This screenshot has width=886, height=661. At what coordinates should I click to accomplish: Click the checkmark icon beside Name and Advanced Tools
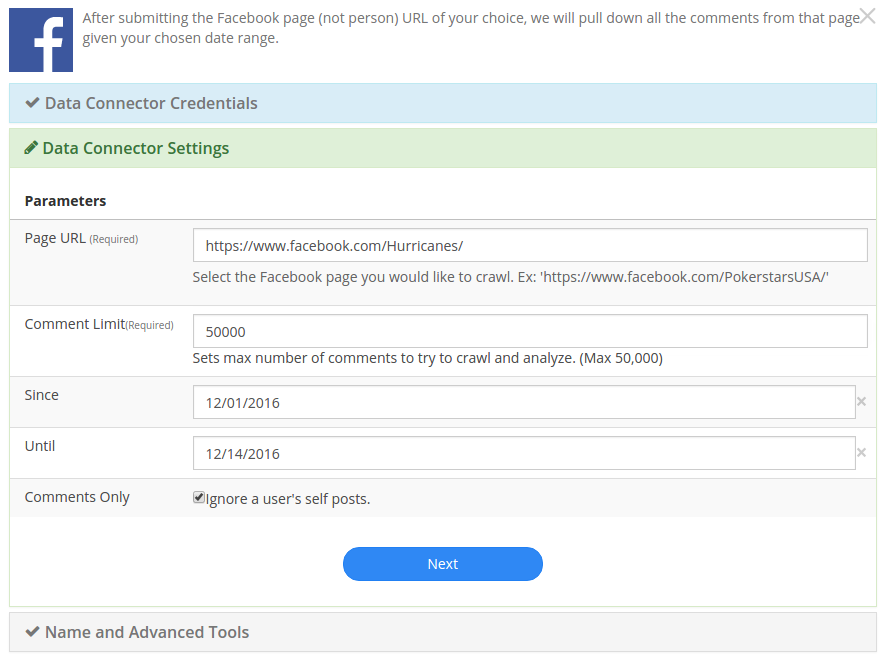[32, 632]
